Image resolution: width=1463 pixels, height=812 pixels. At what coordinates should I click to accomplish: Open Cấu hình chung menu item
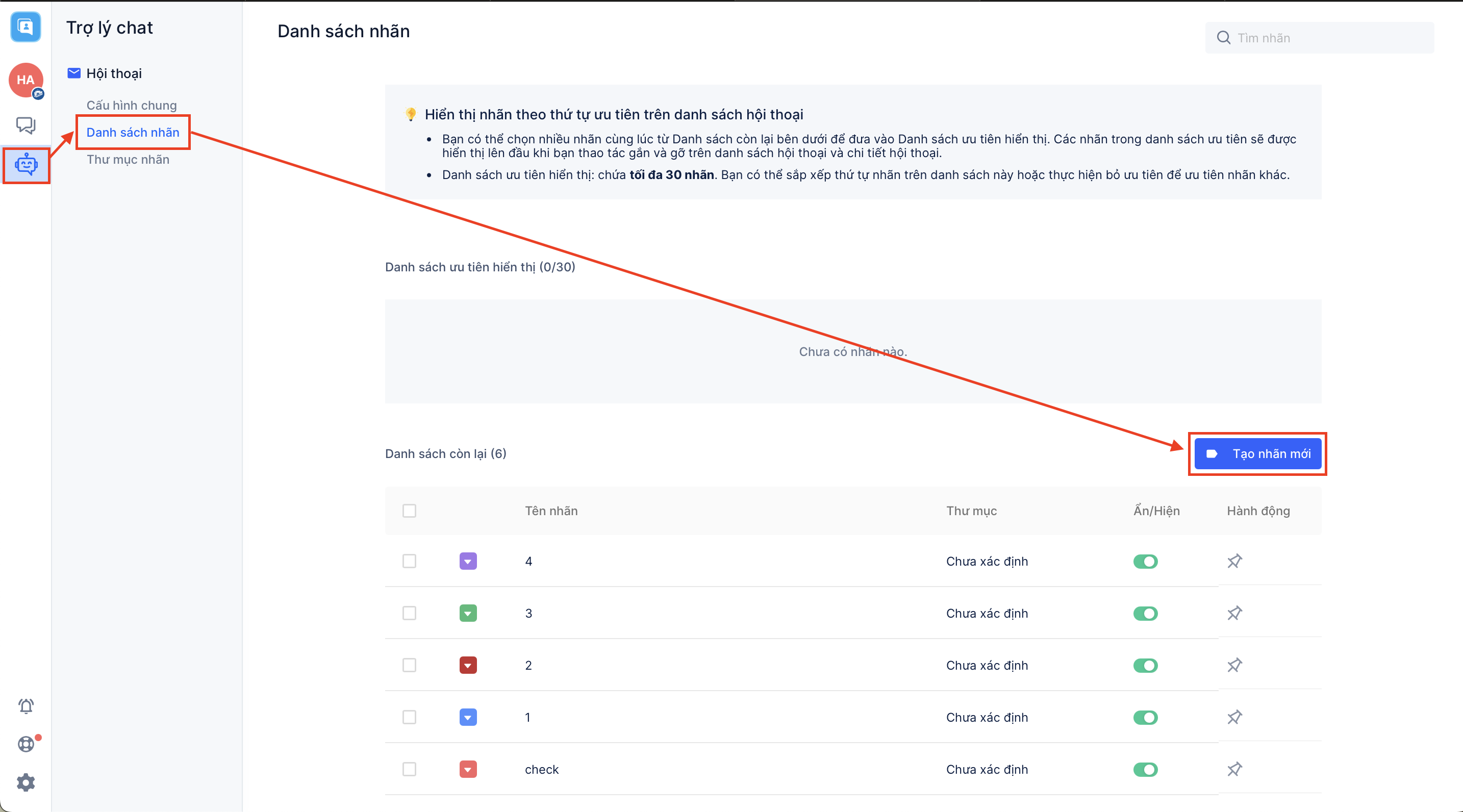131,105
